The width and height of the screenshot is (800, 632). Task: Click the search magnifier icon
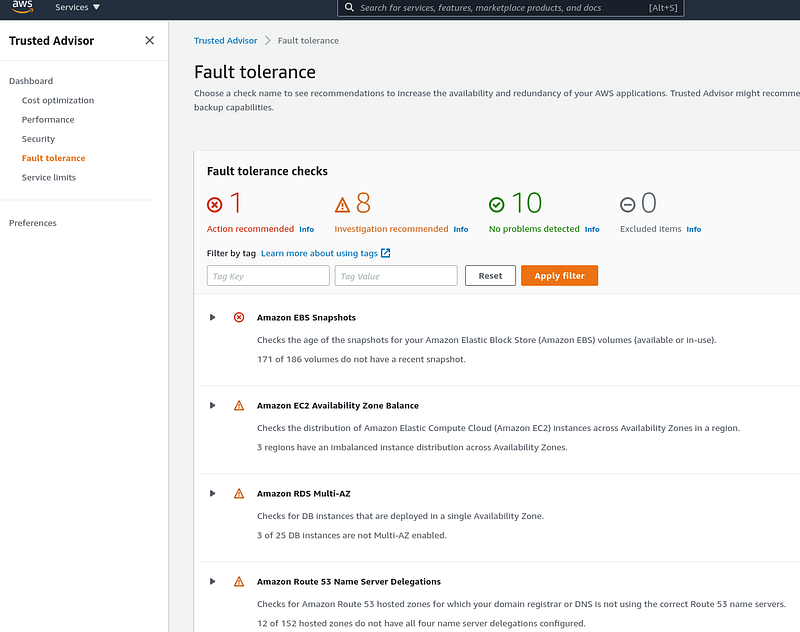[x=349, y=7]
